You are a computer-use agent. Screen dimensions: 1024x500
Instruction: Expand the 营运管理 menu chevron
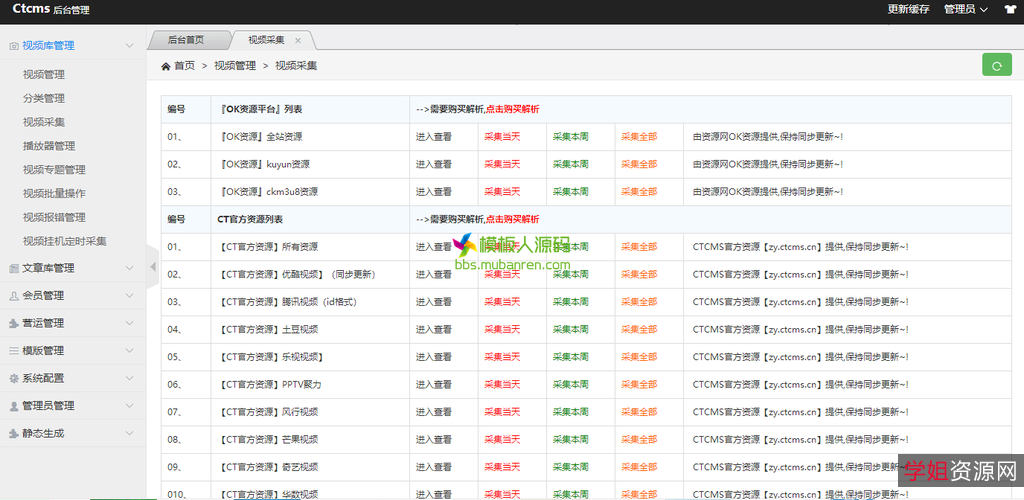pos(129,323)
